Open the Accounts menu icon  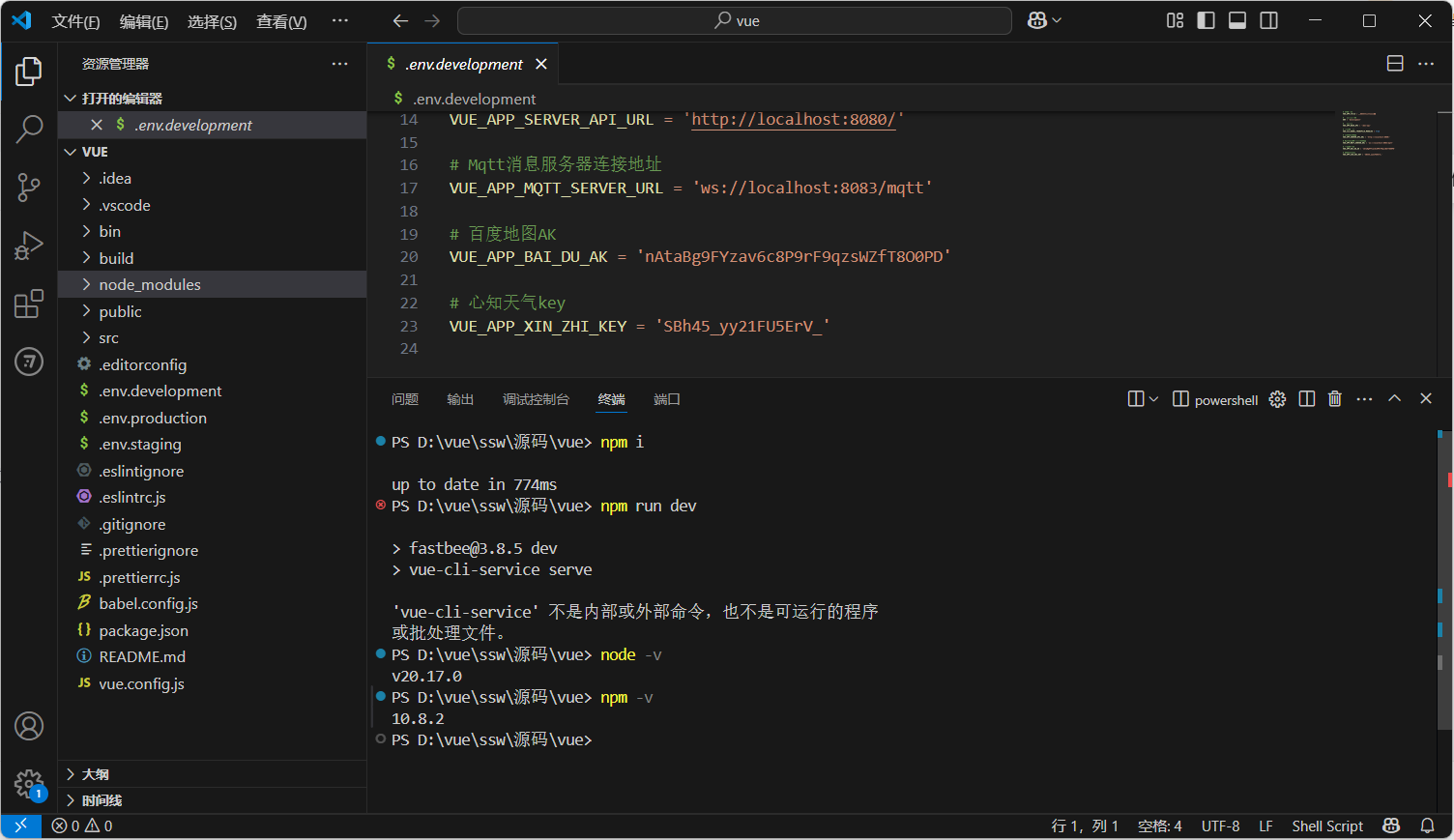[x=29, y=726]
